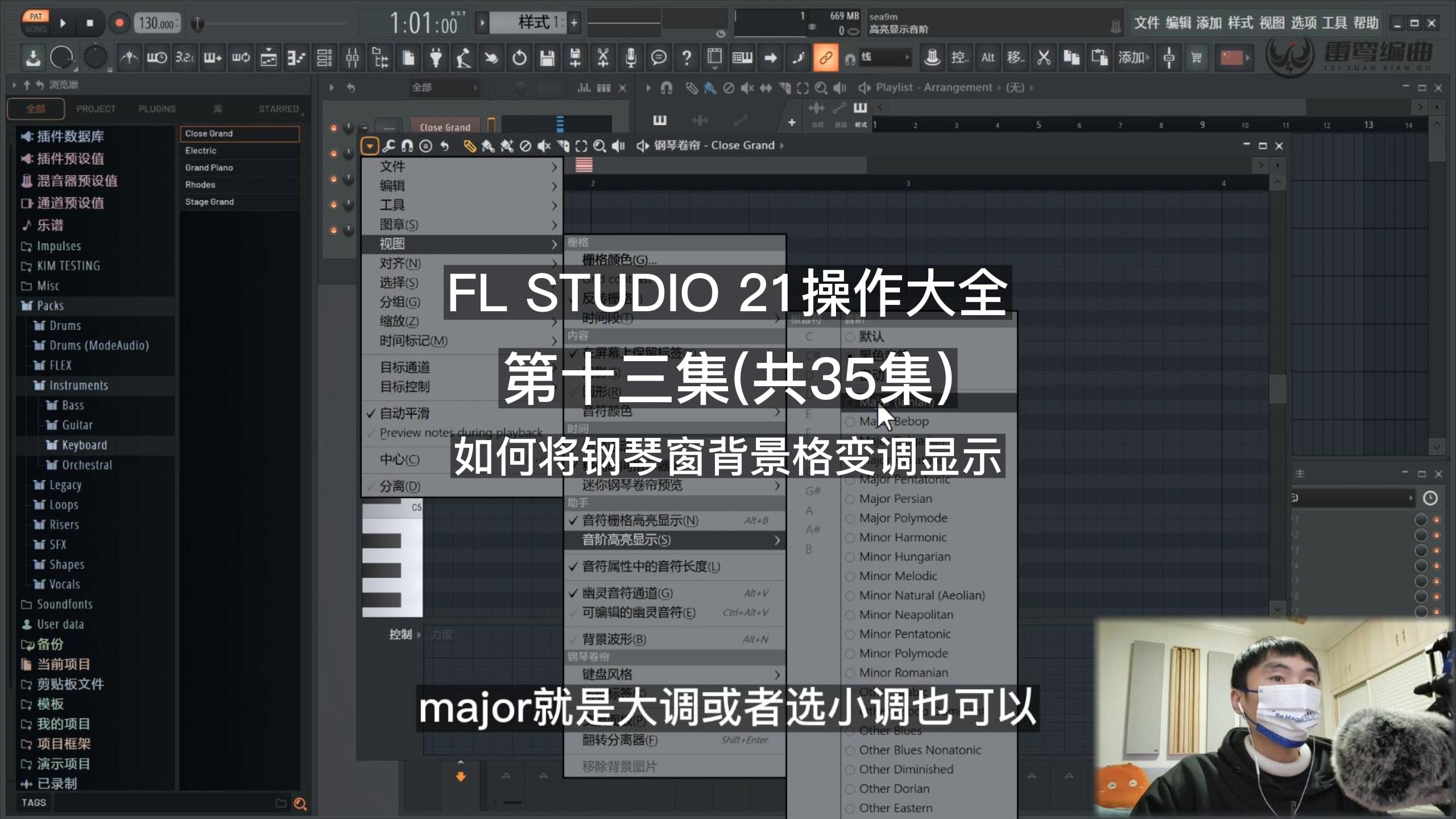The width and height of the screenshot is (1456, 819).
Task: Open the 线 snap dropdown in toolbar
Action: tap(884, 57)
